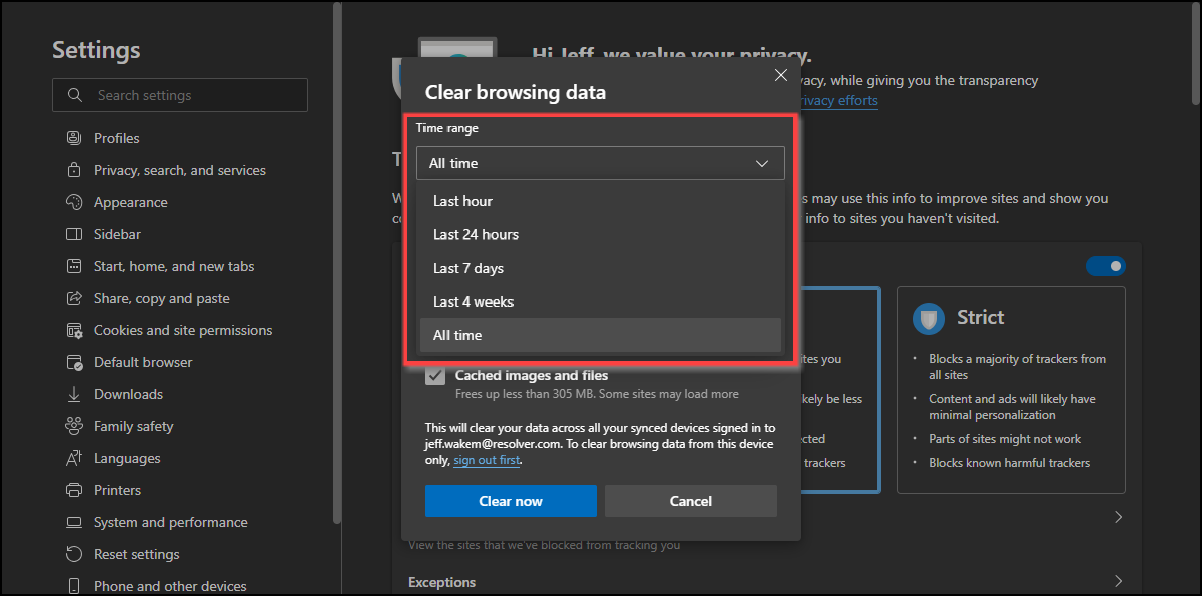Click the Languages icon

click(x=73, y=458)
